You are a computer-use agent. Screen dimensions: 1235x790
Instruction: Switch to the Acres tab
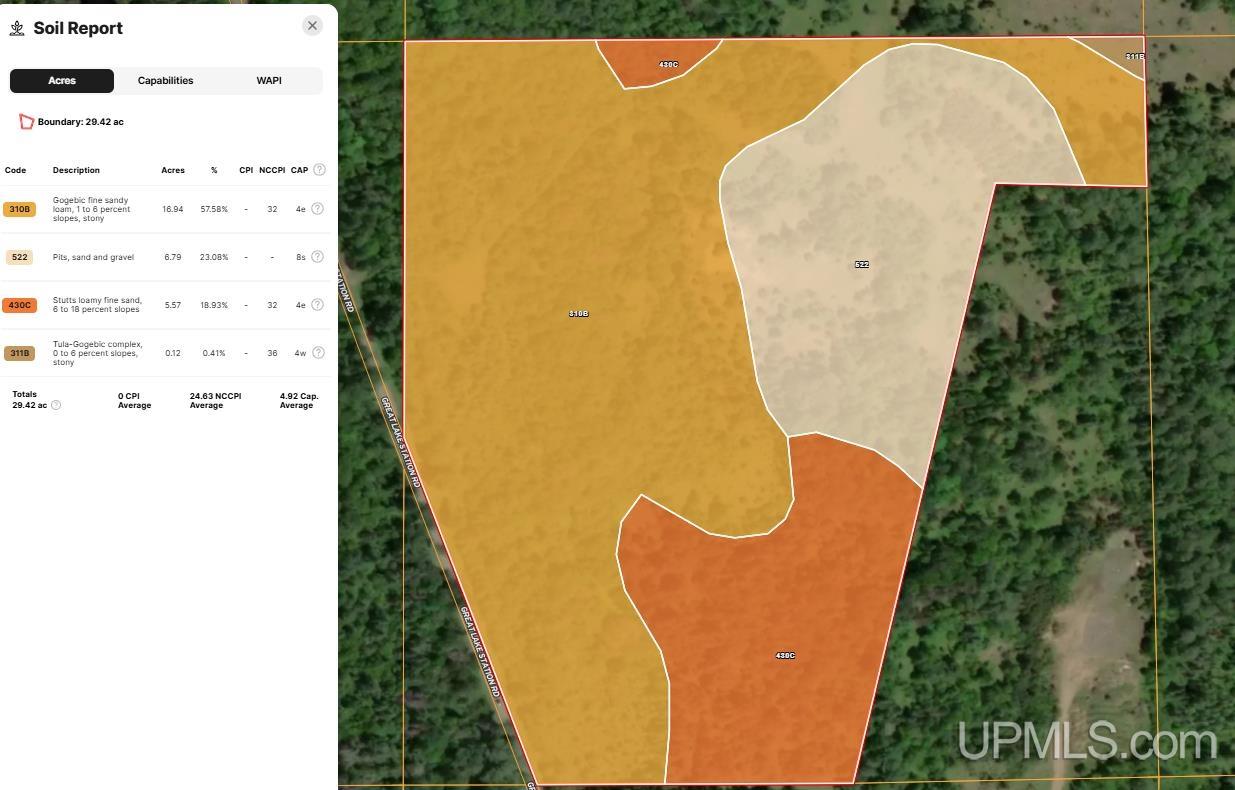pyautogui.click(x=62, y=81)
